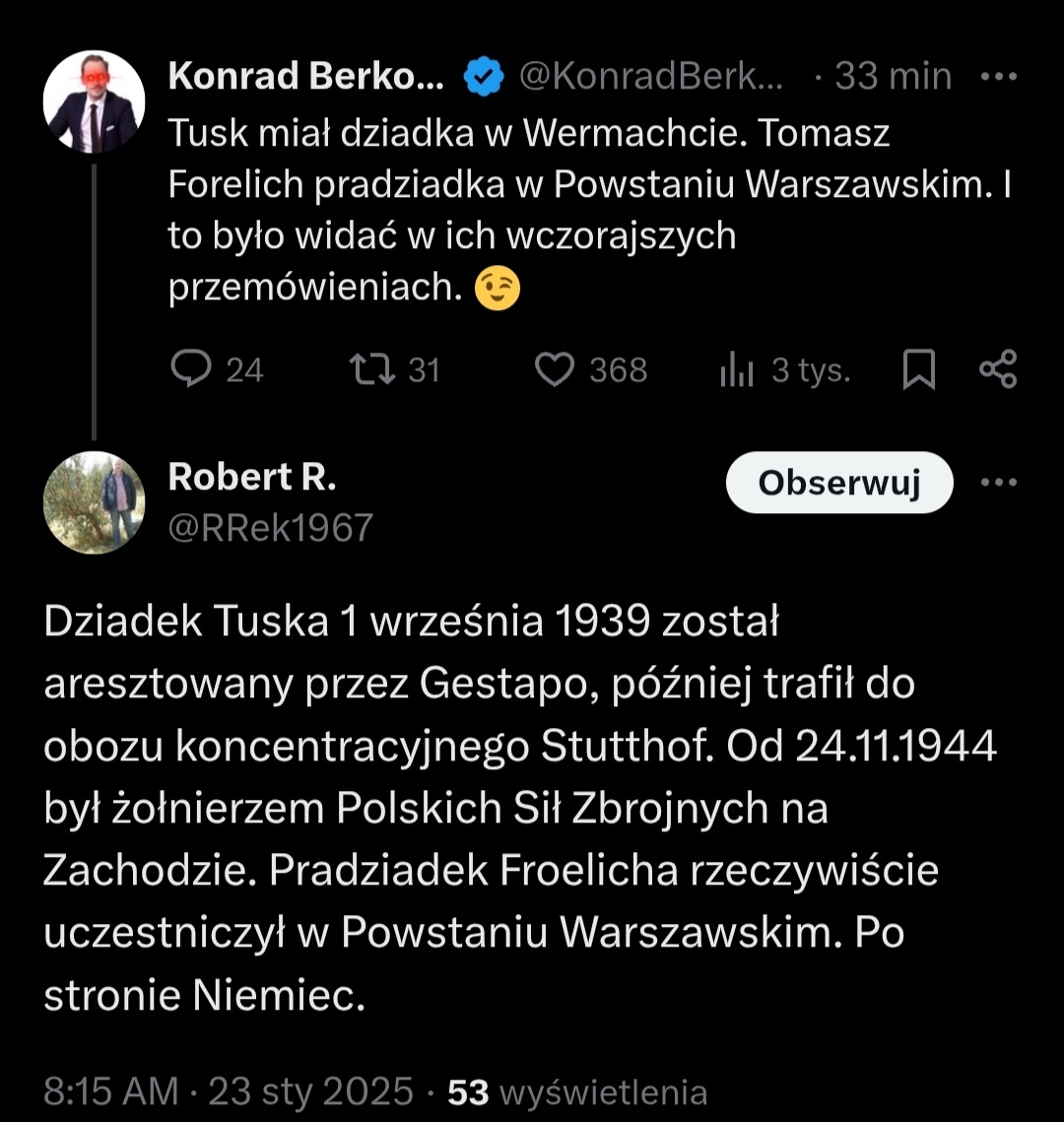Click the 8:15 AM · 23 sty 2025 timestamp
Viewport: 1064px width, 1122px height.
(x=229, y=1090)
